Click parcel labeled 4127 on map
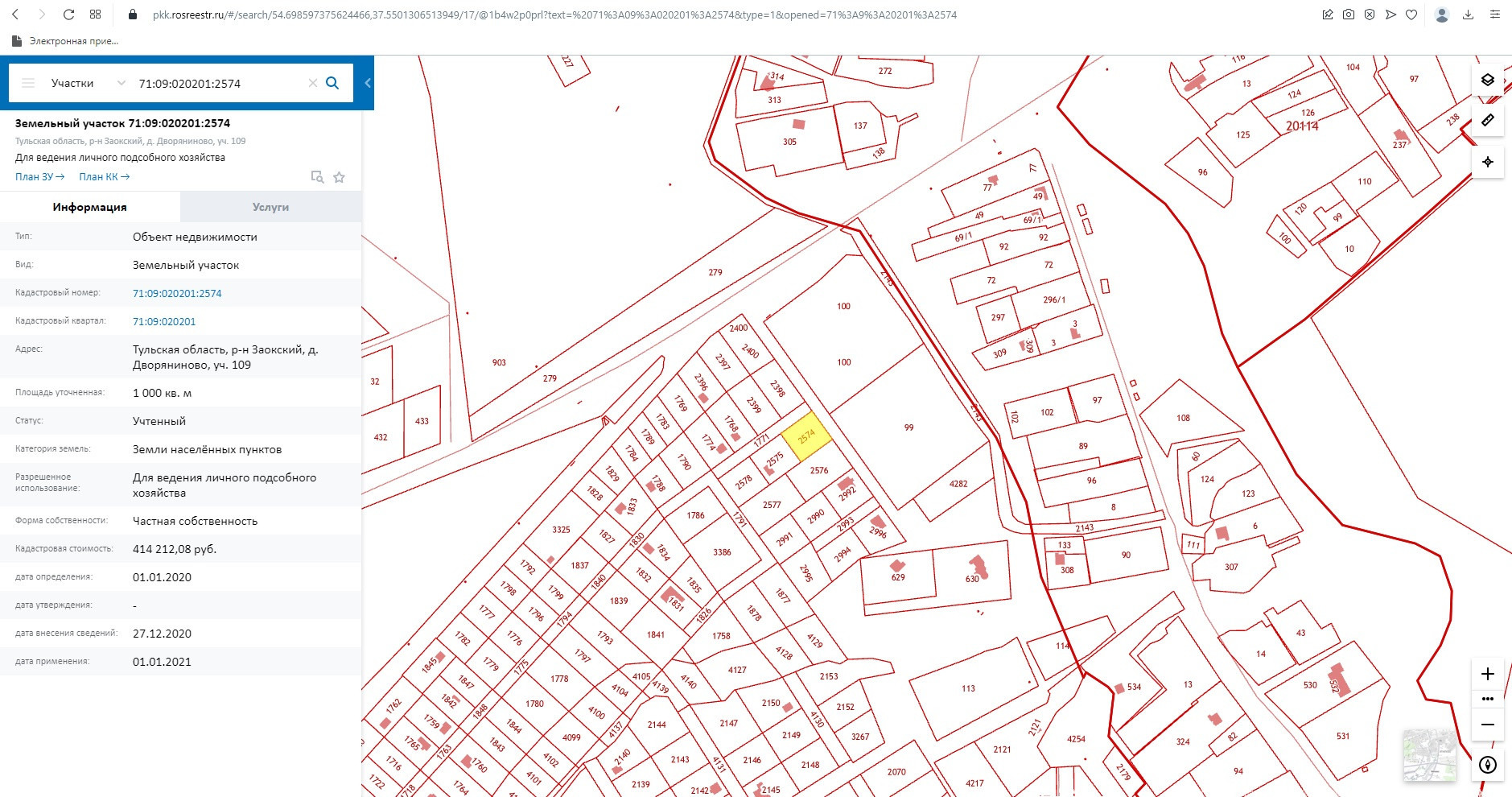This screenshot has height=797, width=1512. [x=737, y=670]
